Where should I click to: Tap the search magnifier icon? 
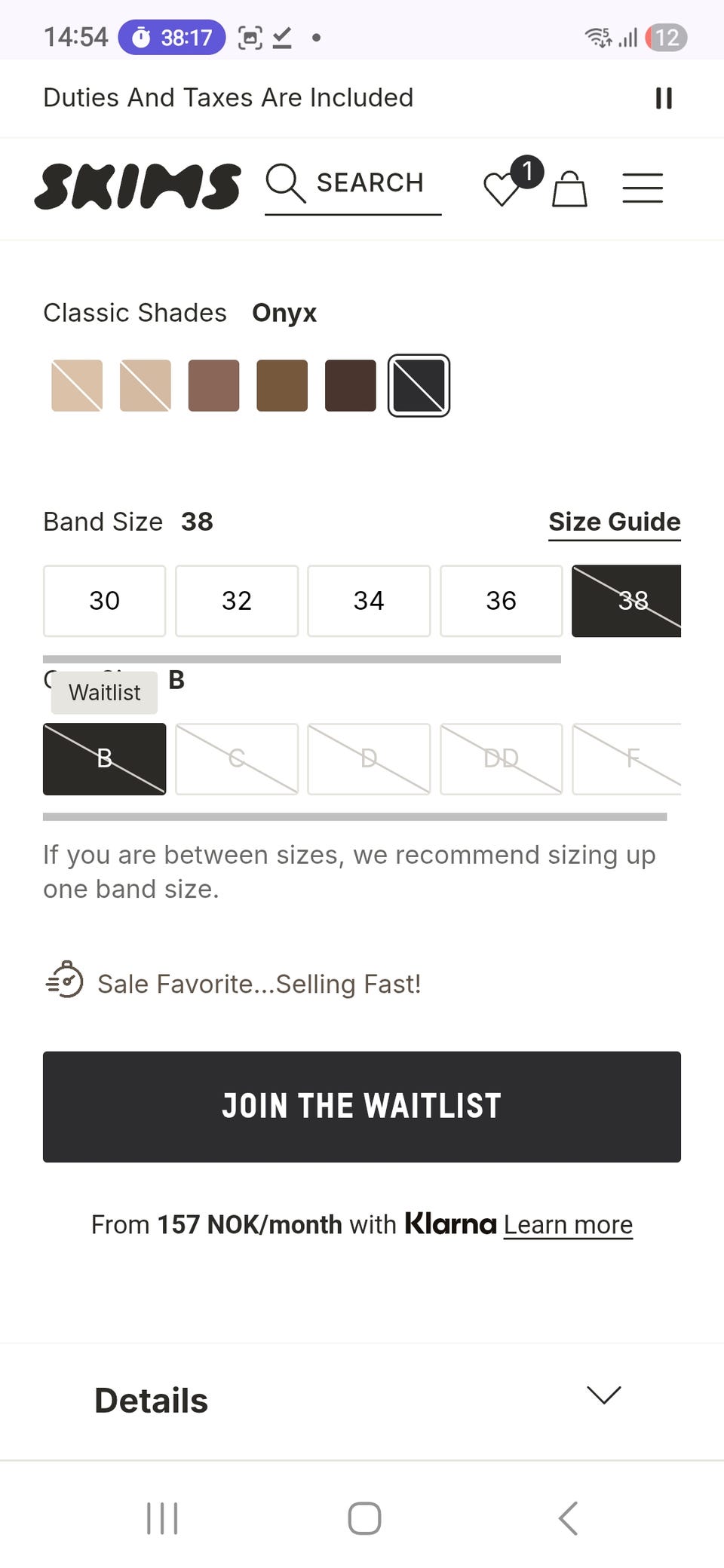click(285, 183)
